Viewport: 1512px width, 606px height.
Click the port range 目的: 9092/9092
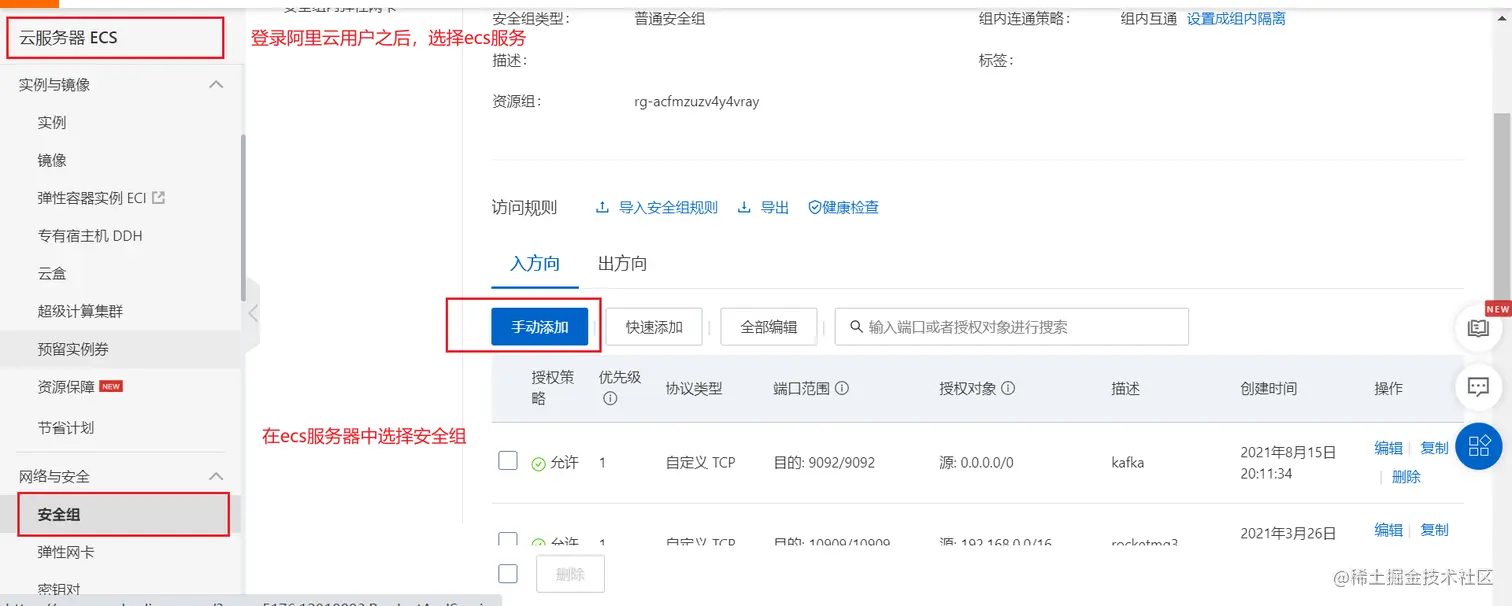coord(824,463)
